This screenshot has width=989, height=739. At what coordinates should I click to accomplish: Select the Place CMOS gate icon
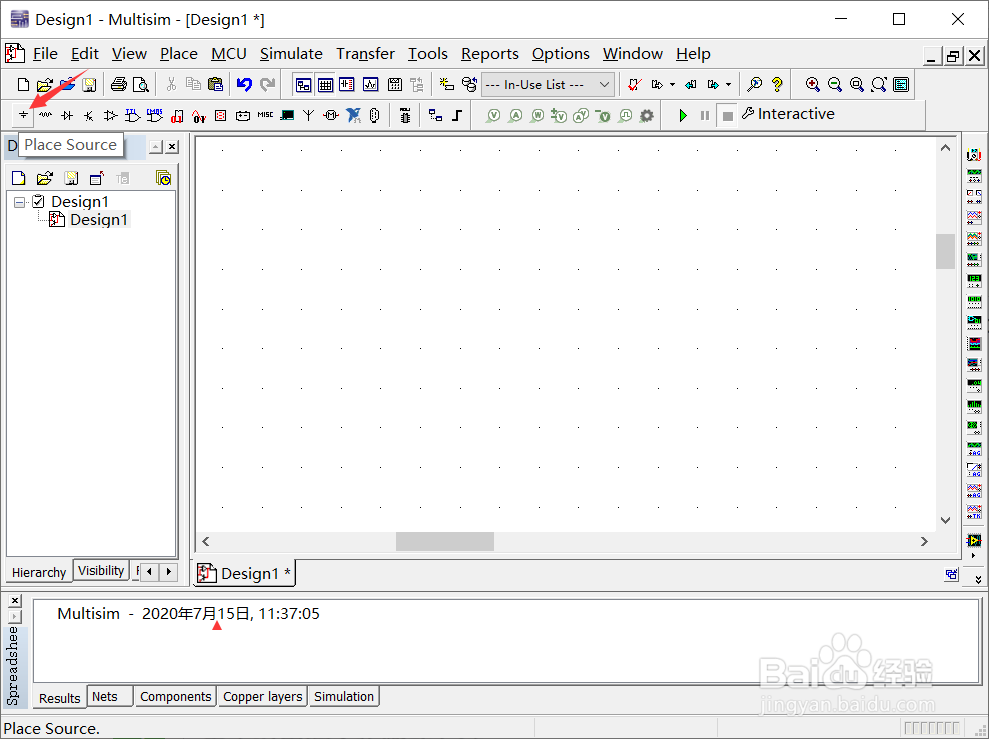point(155,115)
